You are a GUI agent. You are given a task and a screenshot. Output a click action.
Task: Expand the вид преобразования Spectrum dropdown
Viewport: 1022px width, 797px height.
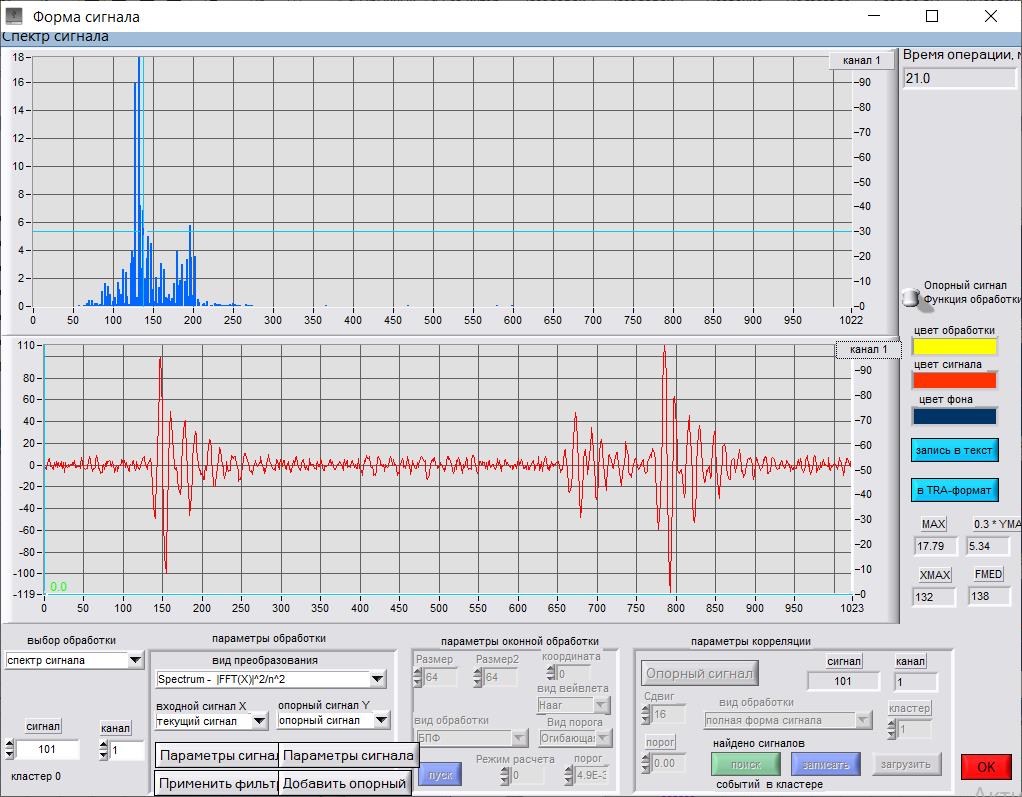pyautogui.click(x=376, y=680)
